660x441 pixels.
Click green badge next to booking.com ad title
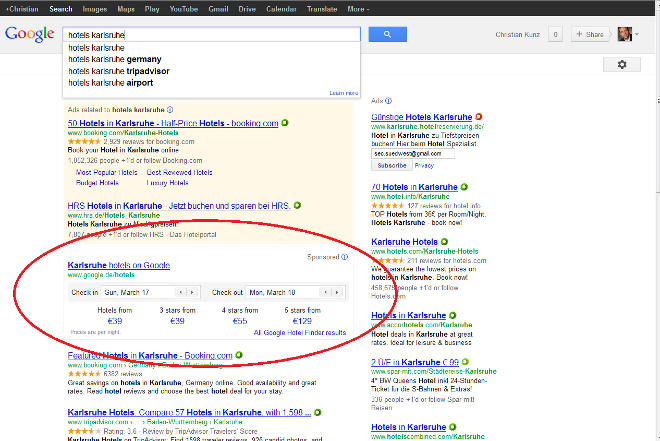(x=285, y=123)
